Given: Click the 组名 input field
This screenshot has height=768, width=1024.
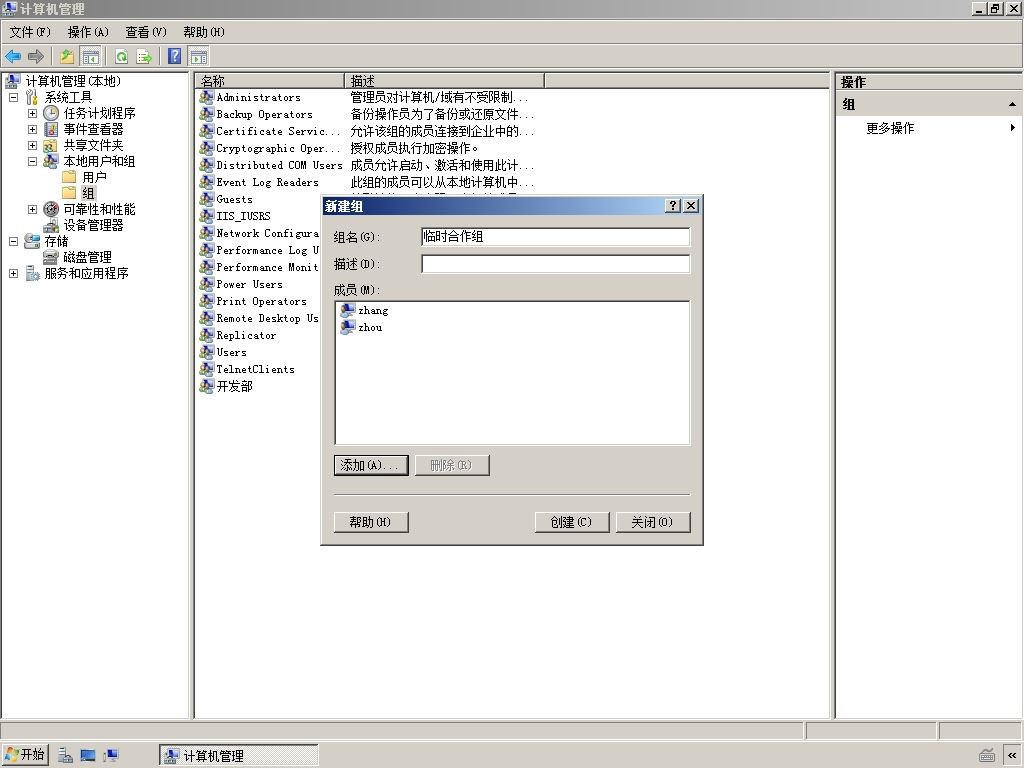Looking at the screenshot, I should pyautogui.click(x=556, y=236).
